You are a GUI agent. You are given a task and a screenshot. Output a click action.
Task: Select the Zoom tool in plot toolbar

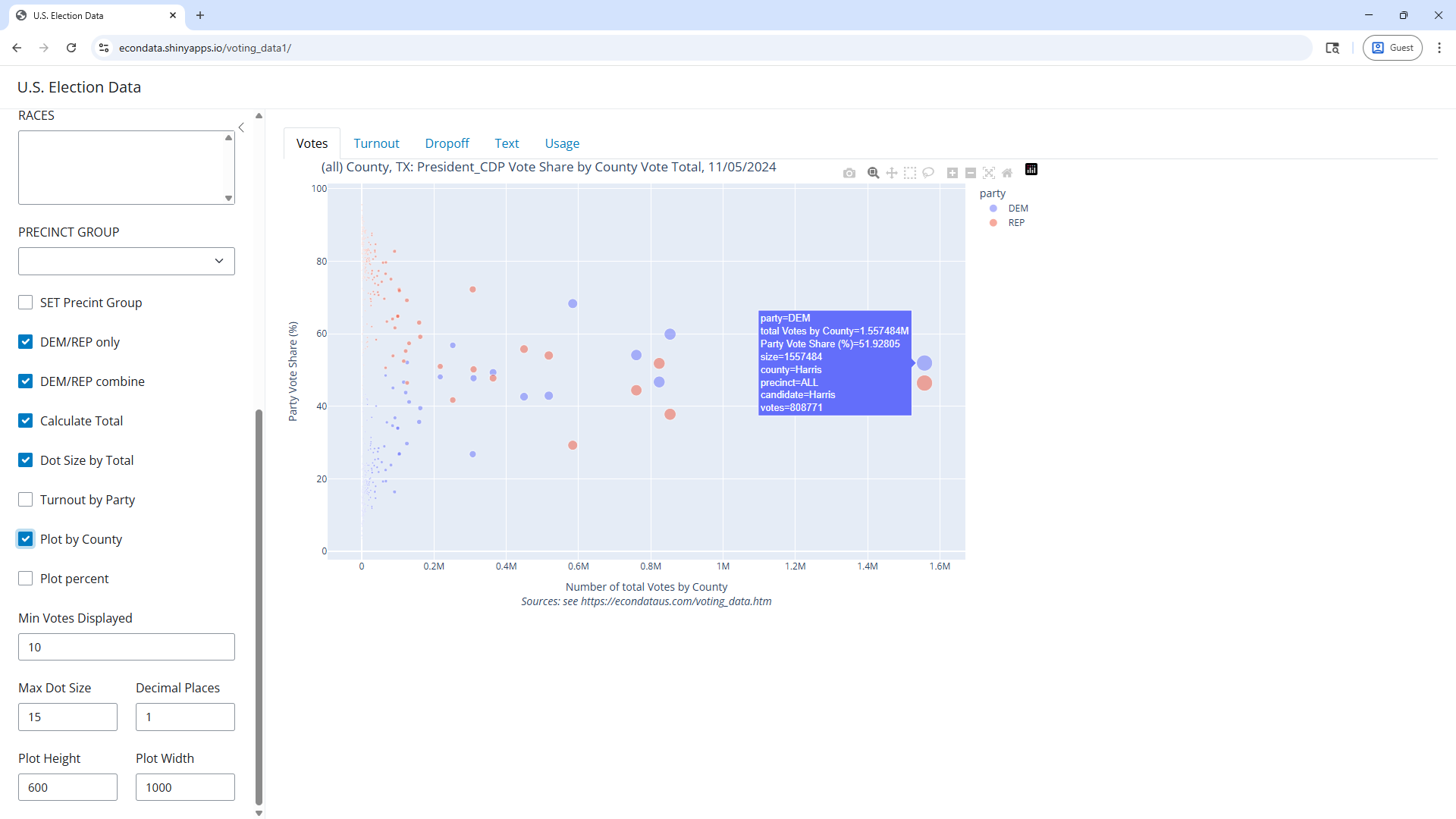(x=874, y=173)
